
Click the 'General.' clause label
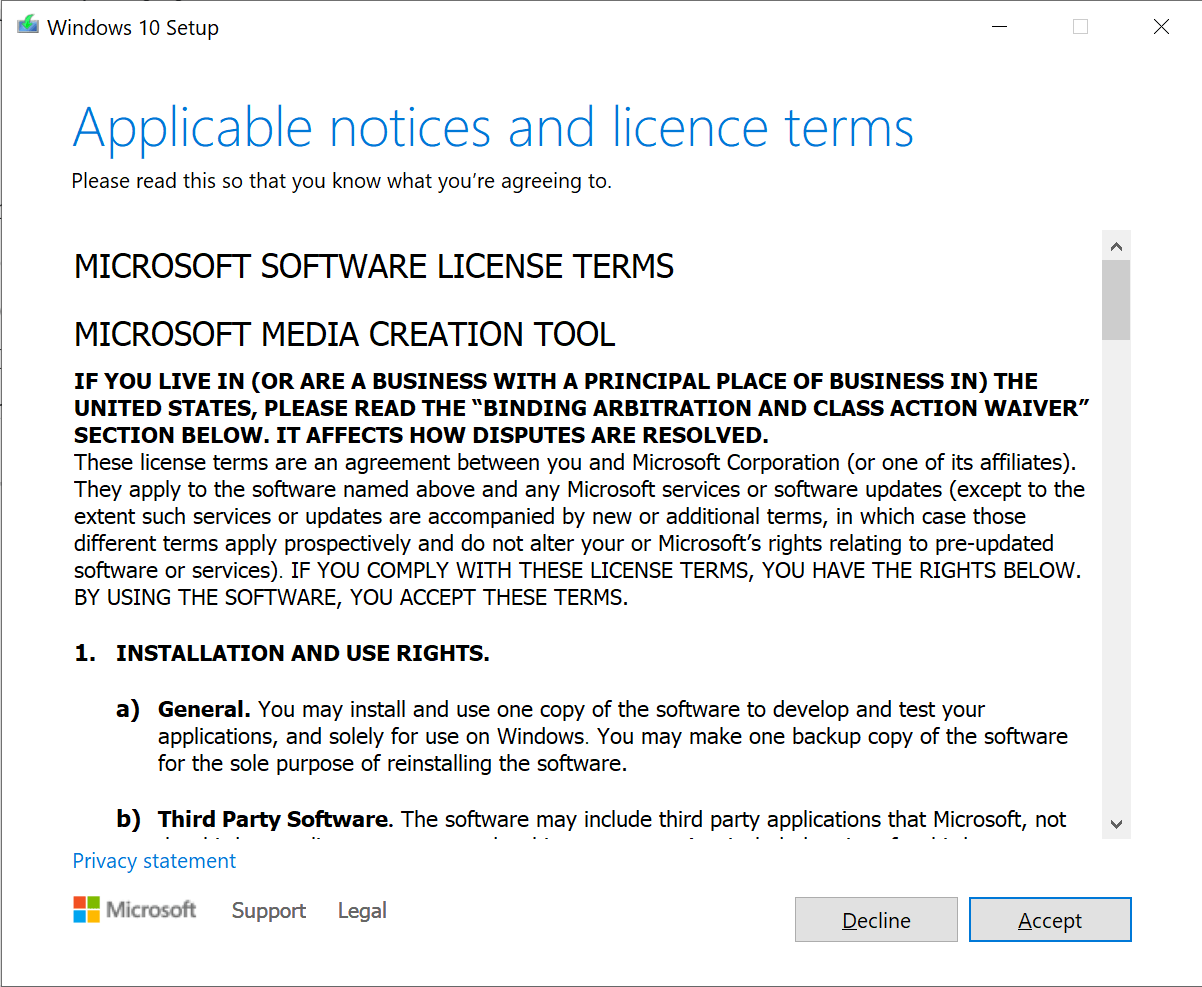click(204, 710)
